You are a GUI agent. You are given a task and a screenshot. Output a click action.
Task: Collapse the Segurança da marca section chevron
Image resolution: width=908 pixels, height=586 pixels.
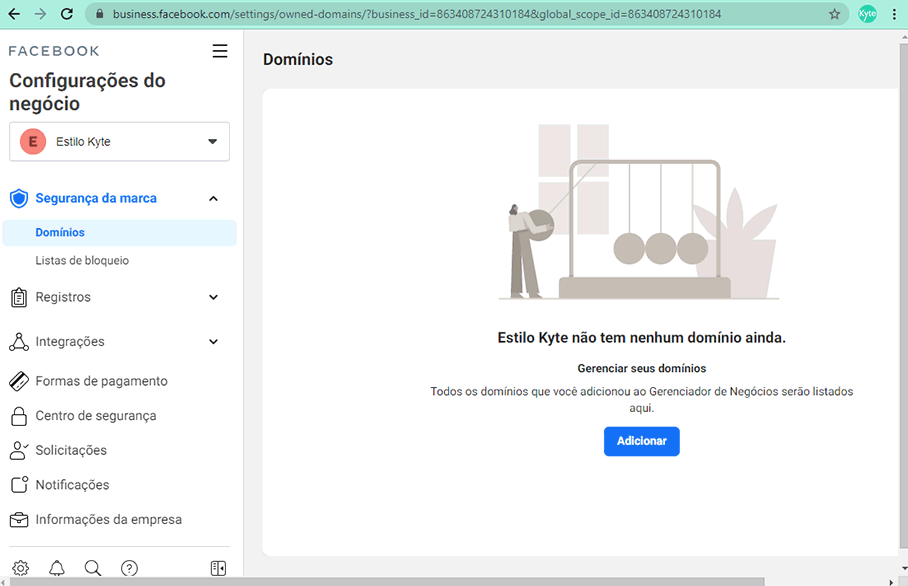pyautogui.click(x=213, y=199)
